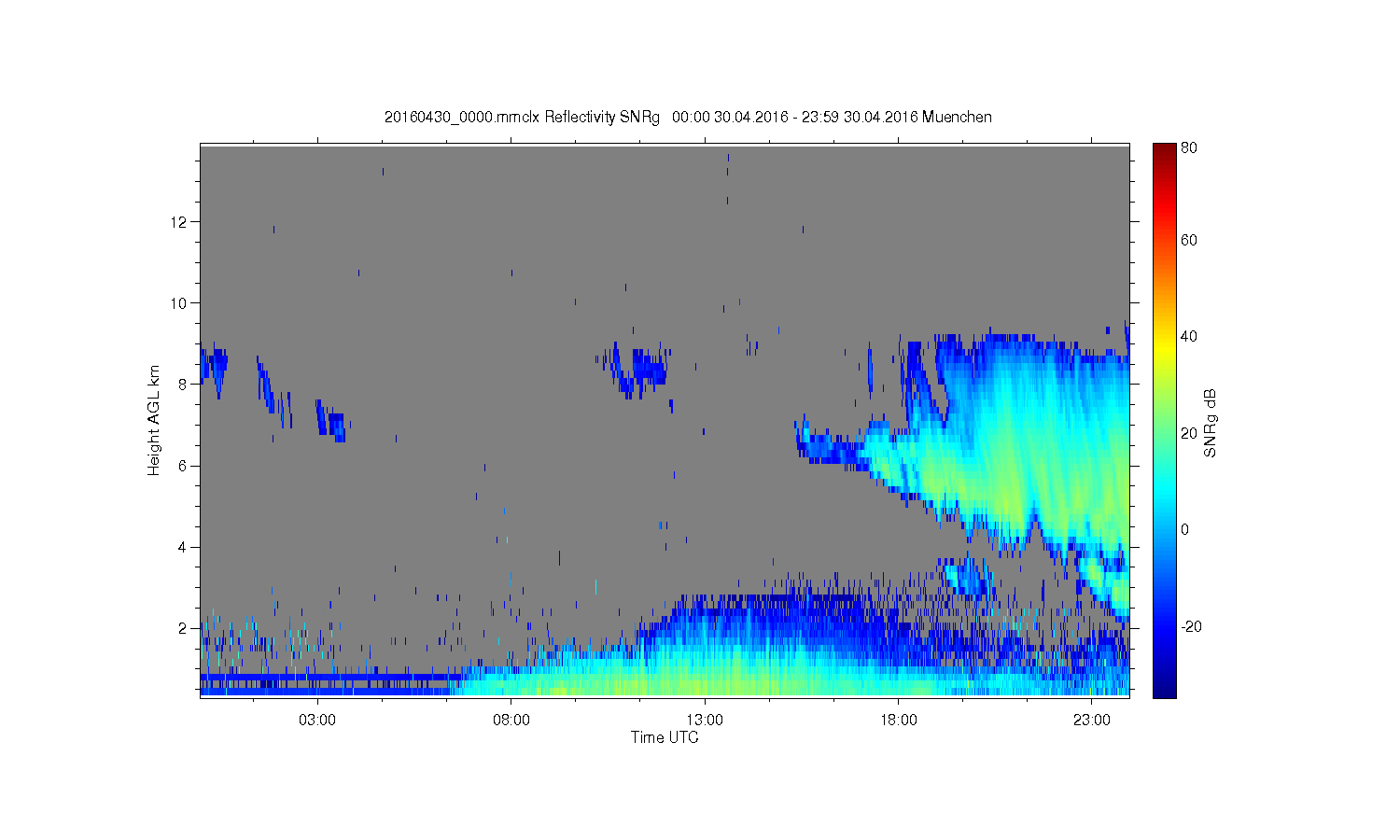Click the plot title text starting with 20160430_0000.mmclx
Viewport: 1400px width, 840px height.
click(688, 117)
